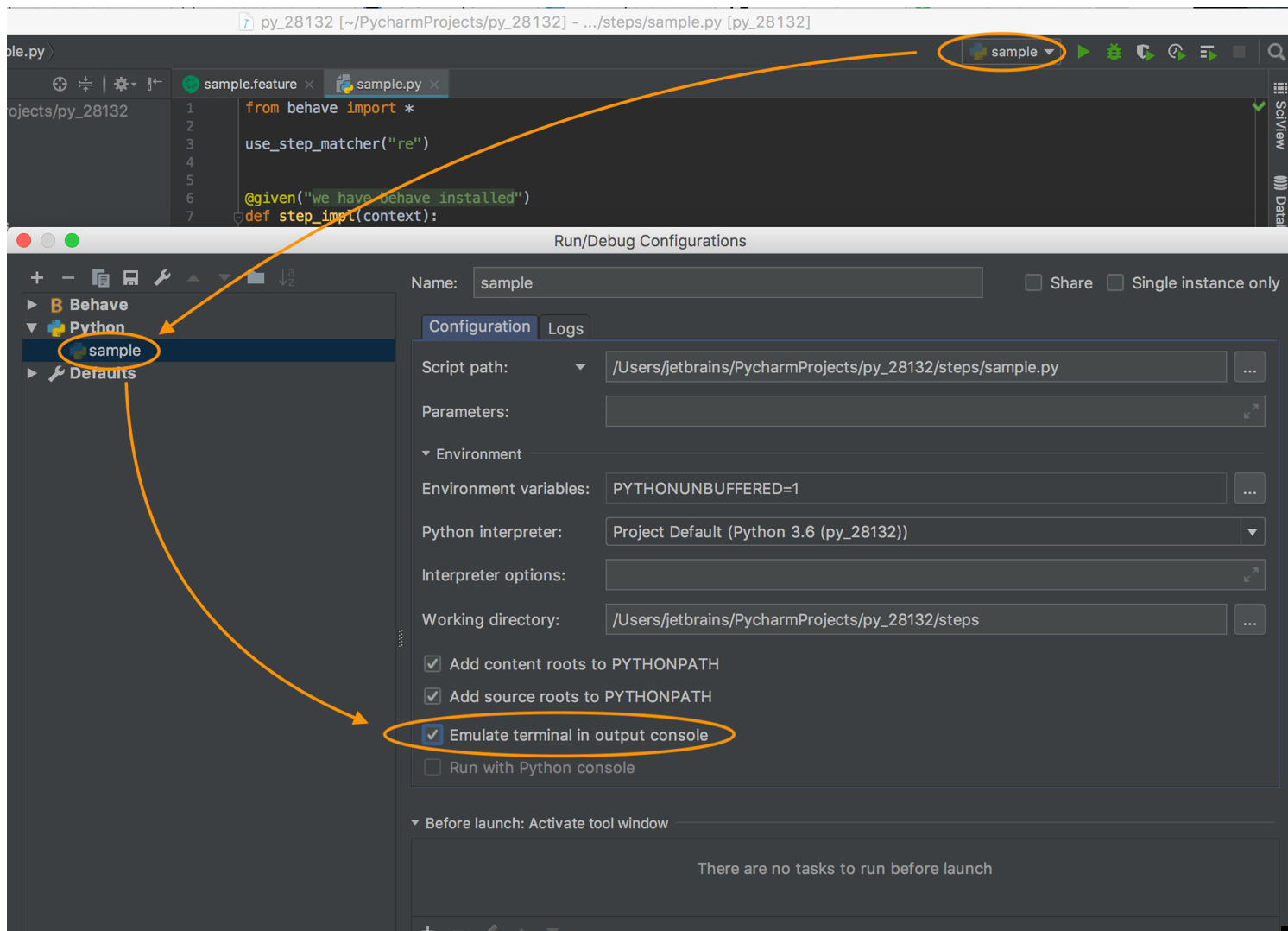Uncheck Add source roots to PYTHONPATH

[x=432, y=696]
